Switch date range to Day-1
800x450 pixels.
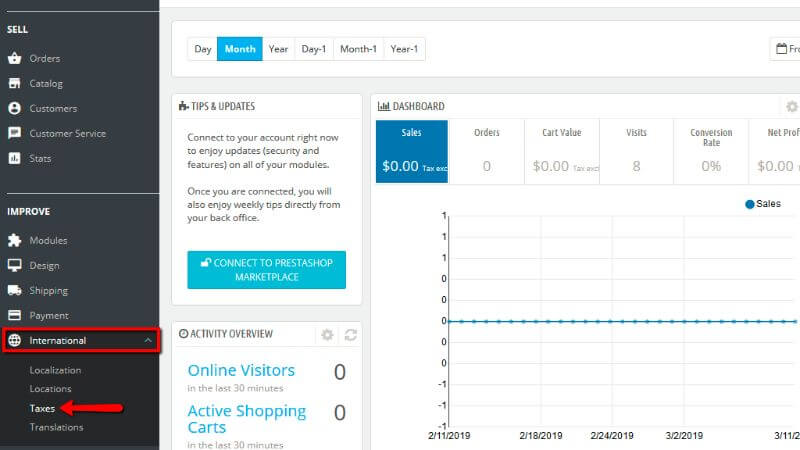click(x=314, y=49)
